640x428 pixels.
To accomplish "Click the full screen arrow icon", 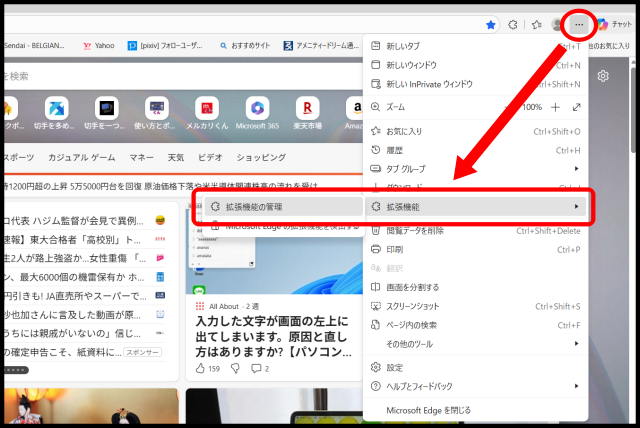I will coord(576,107).
